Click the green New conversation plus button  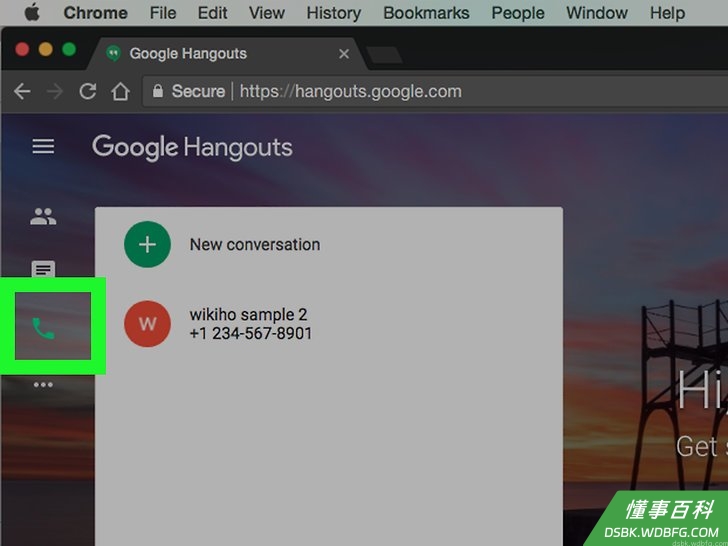147,244
